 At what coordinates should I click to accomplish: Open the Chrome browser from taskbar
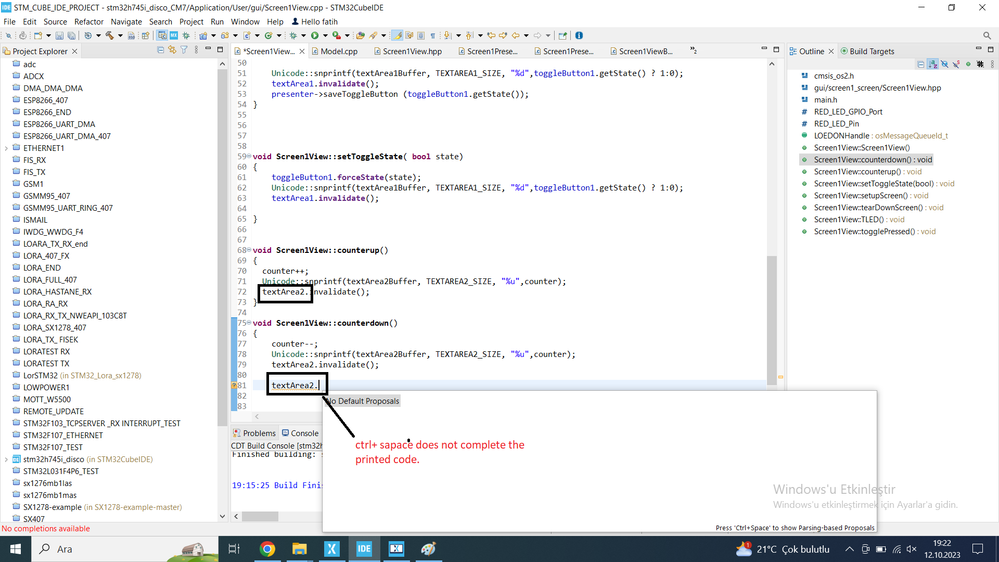click(x=267, y=549)
